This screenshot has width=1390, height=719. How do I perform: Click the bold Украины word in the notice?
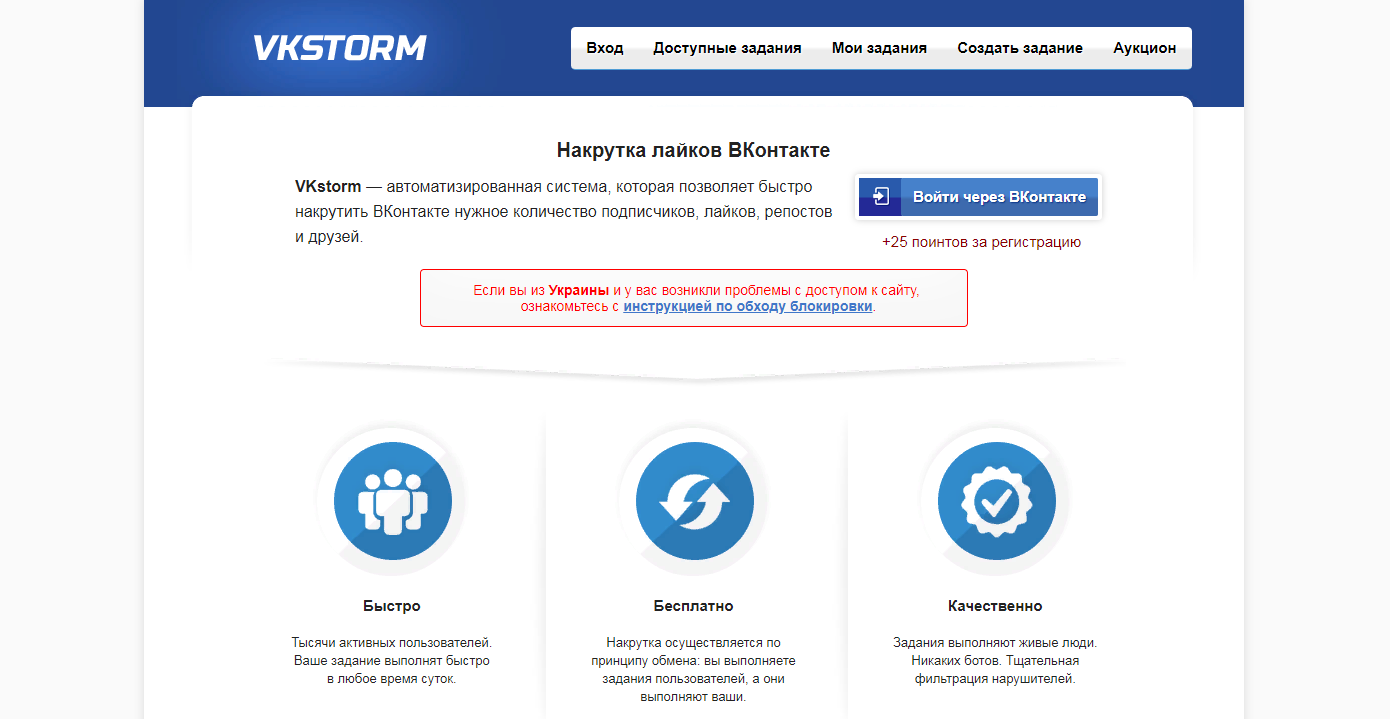579,290
